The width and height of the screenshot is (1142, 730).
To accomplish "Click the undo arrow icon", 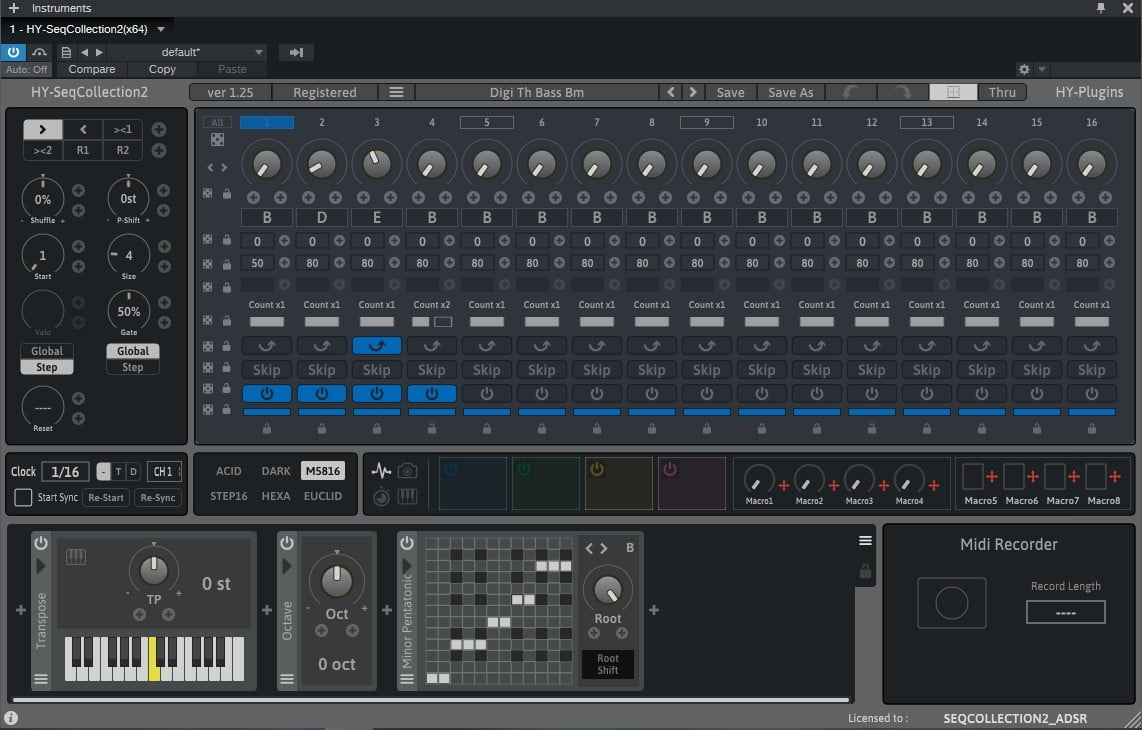I will 851,93.
